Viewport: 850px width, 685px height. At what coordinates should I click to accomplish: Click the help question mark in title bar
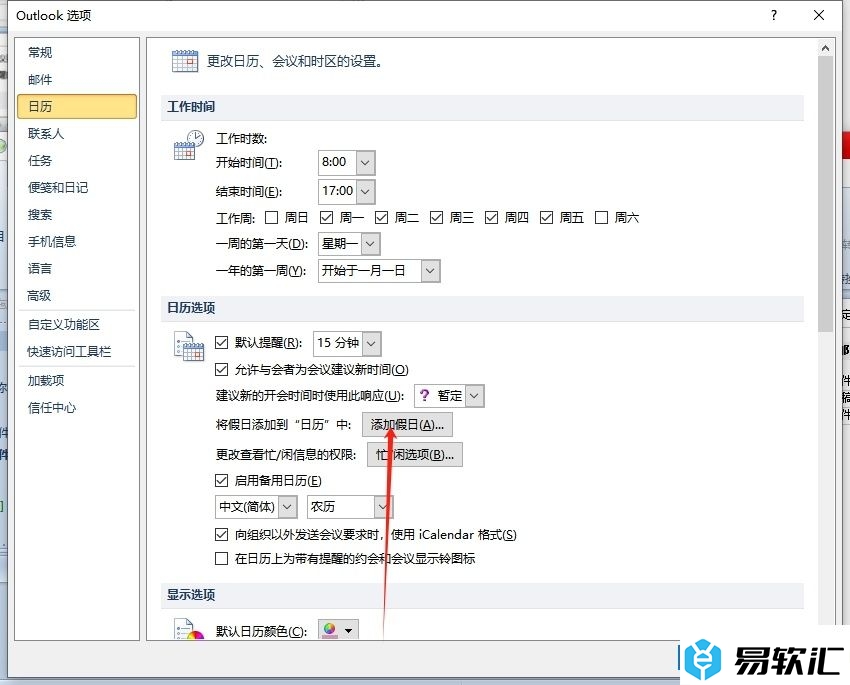tap(774, 15)
